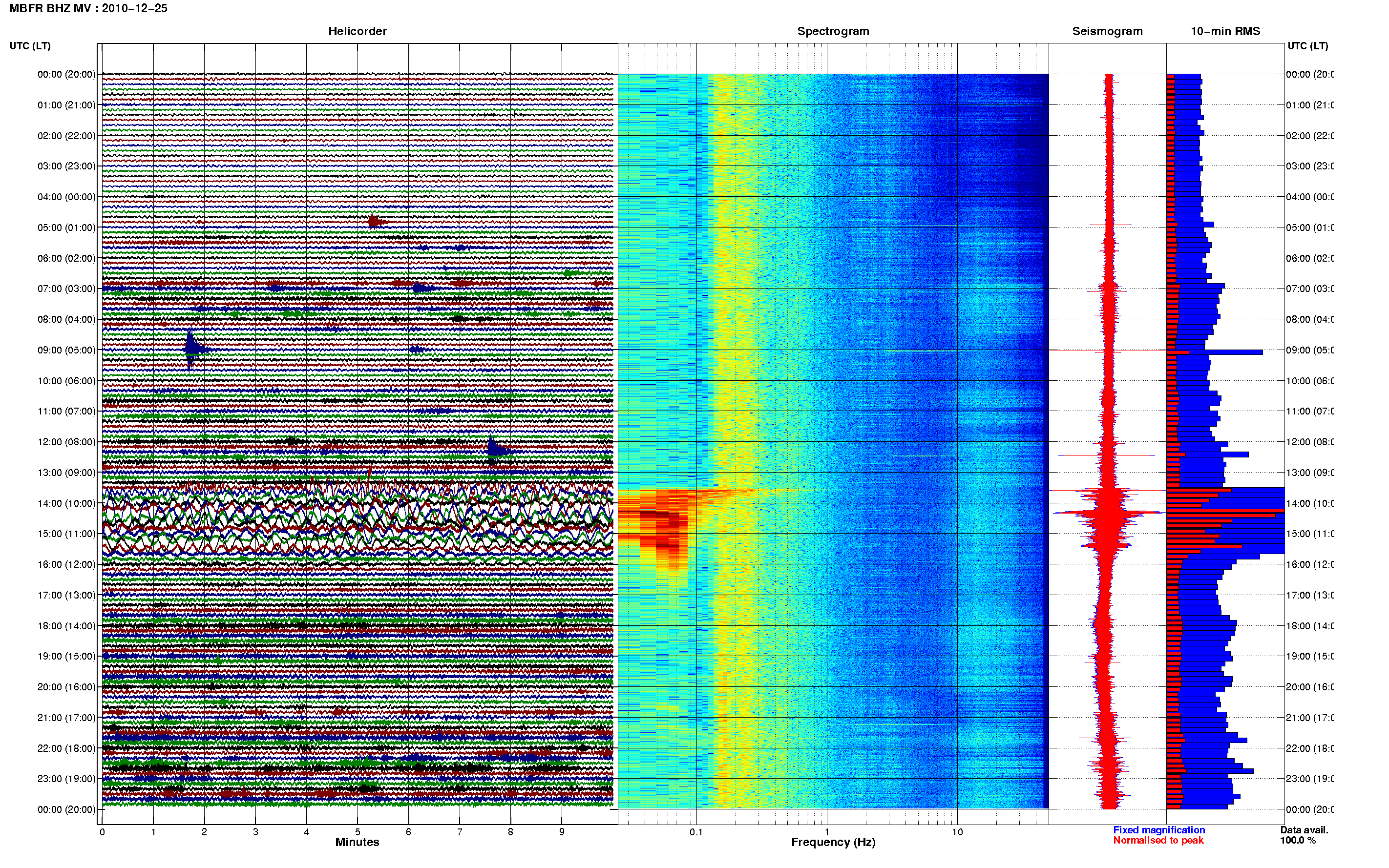Click the 'Fixed magnification' legend text
This screenshot has height=868, width=1389.
click(x=1159, y=830)
